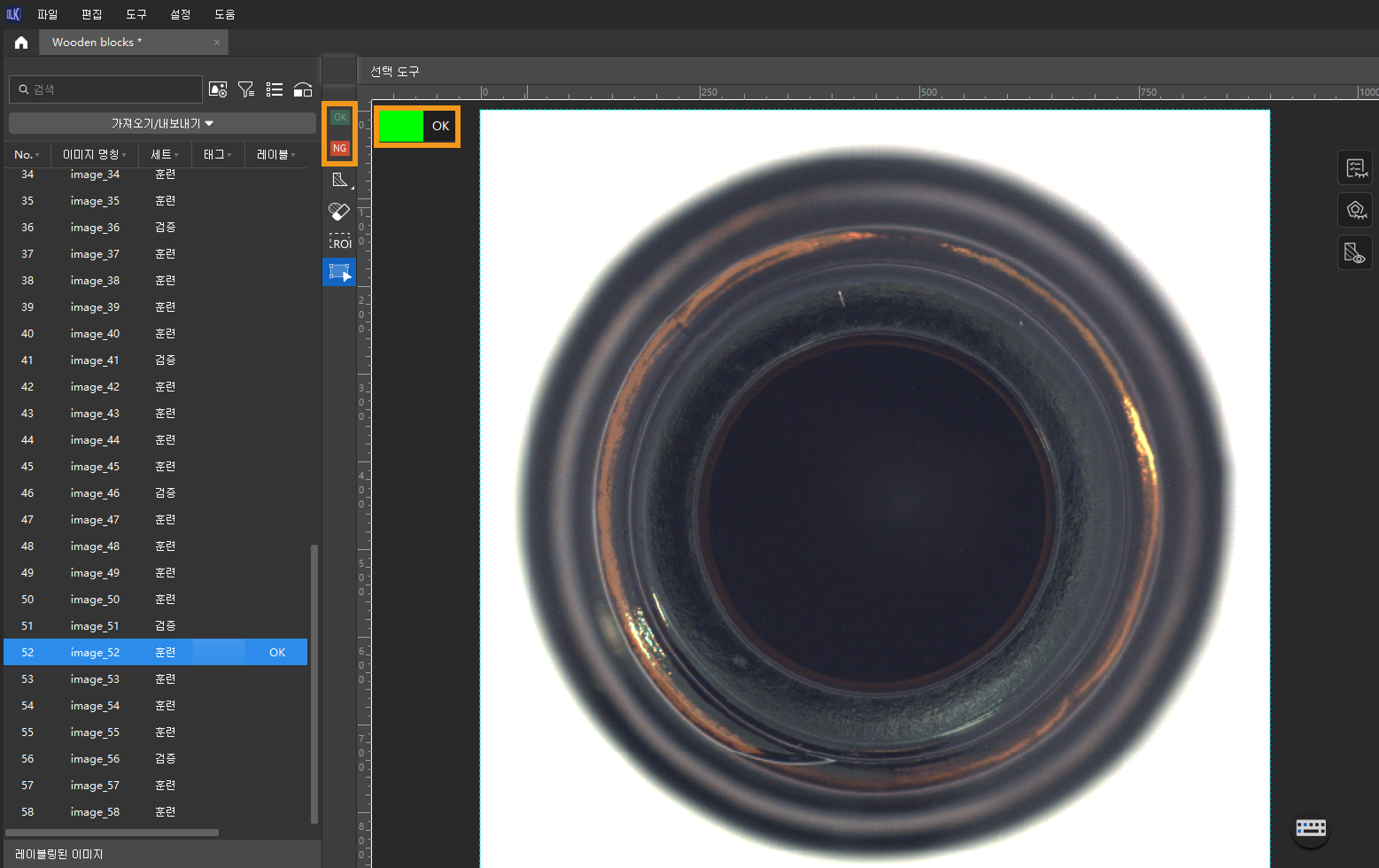Open image filter icon in list panel
This screenshot has height=868, width=1379.
pyautogui.click(x=246, y=89)
